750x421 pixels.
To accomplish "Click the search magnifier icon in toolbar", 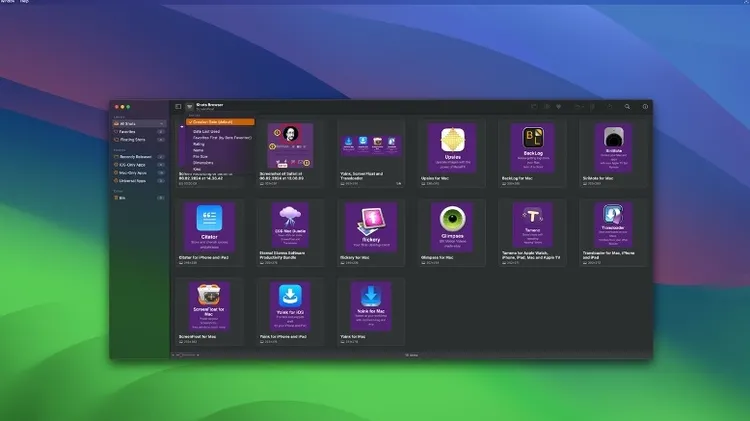I will (x=627, y=106).
